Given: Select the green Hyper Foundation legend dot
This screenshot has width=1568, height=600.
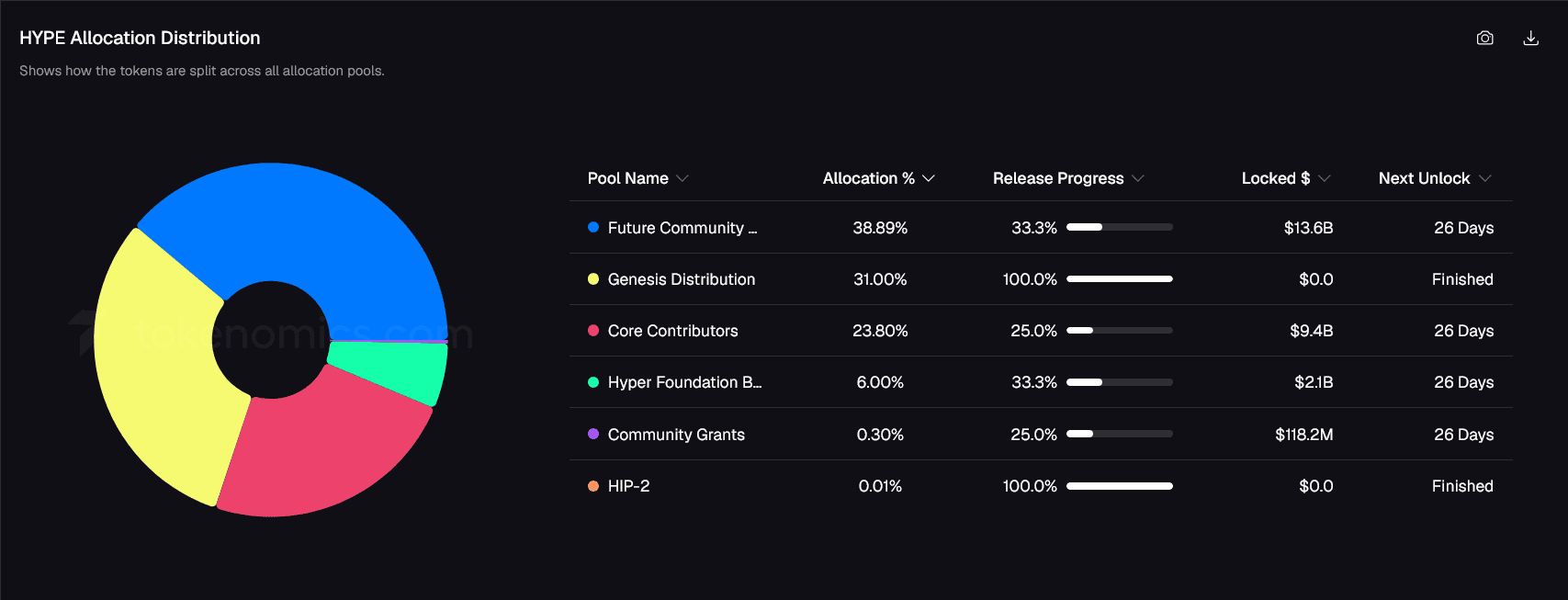Looking at the screenshot, I should point(593,381).
